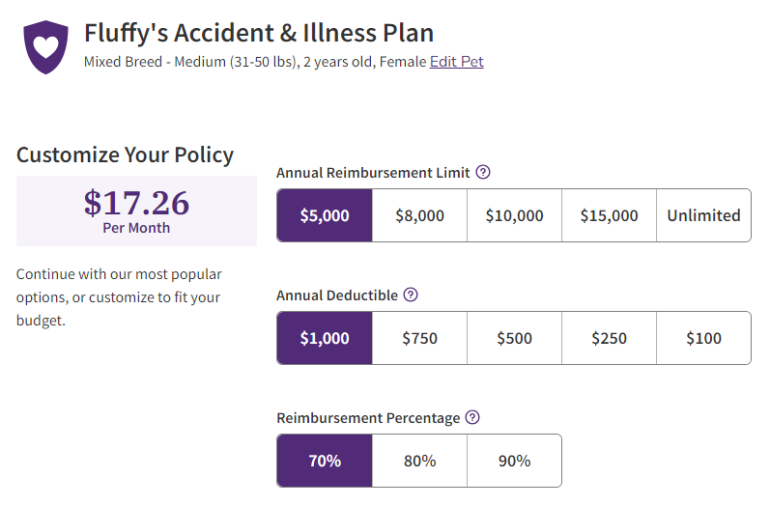
Task: Choose $750 annual deductible
Action: [420, 338]
